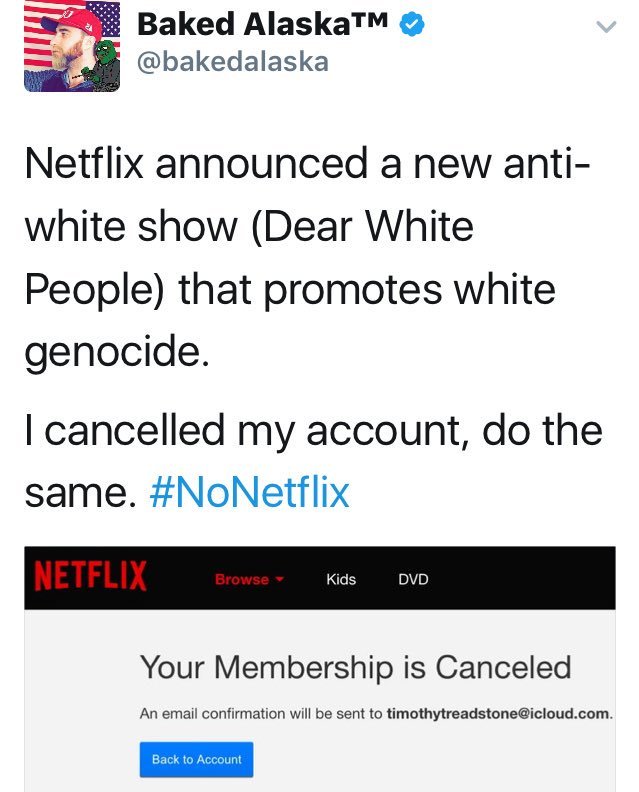
Task: Click the @bakedalaska handle
Action: coord(232,62)
